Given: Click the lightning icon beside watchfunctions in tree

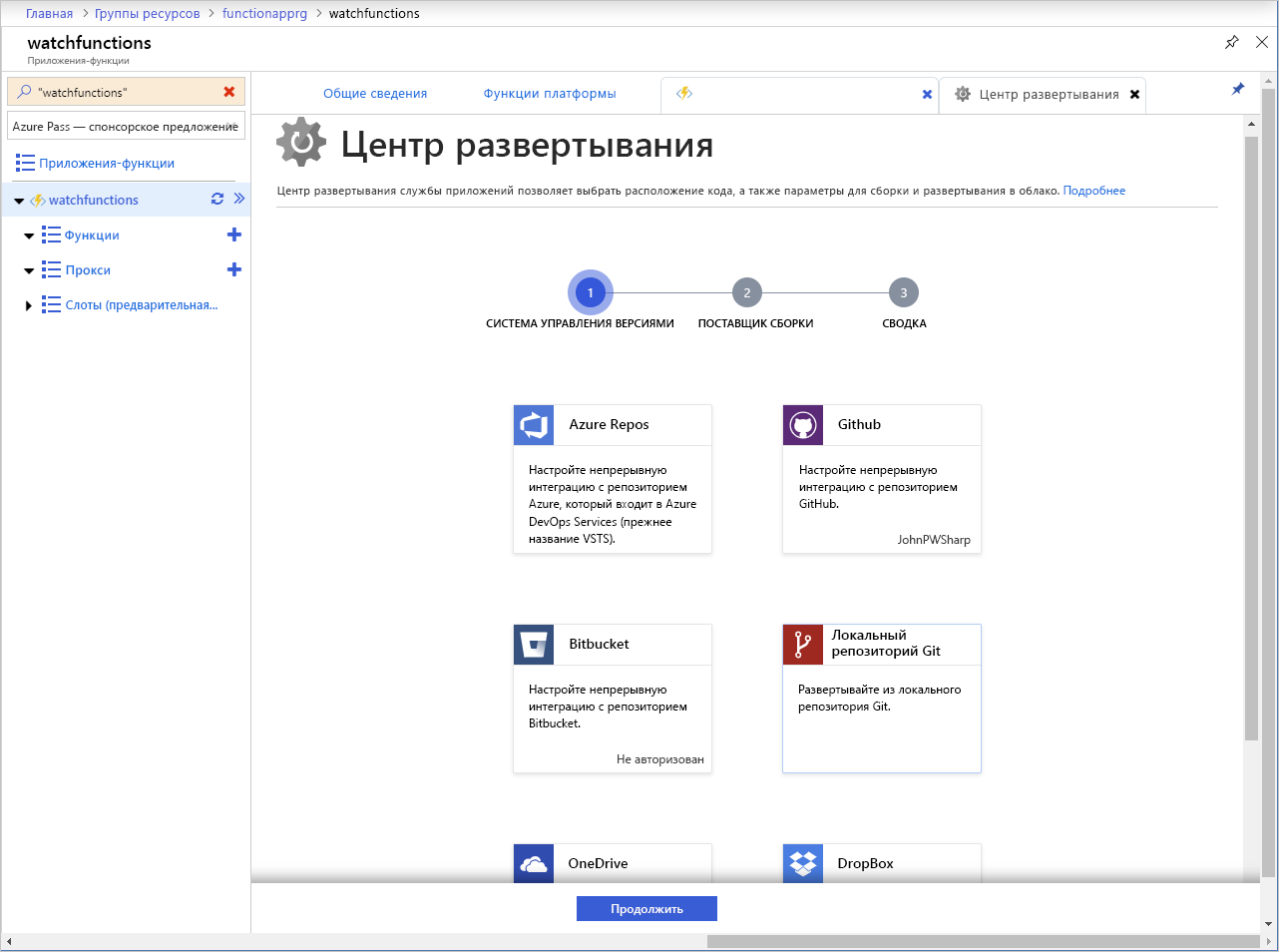Looking at the screenshot, I should [38, 200].
